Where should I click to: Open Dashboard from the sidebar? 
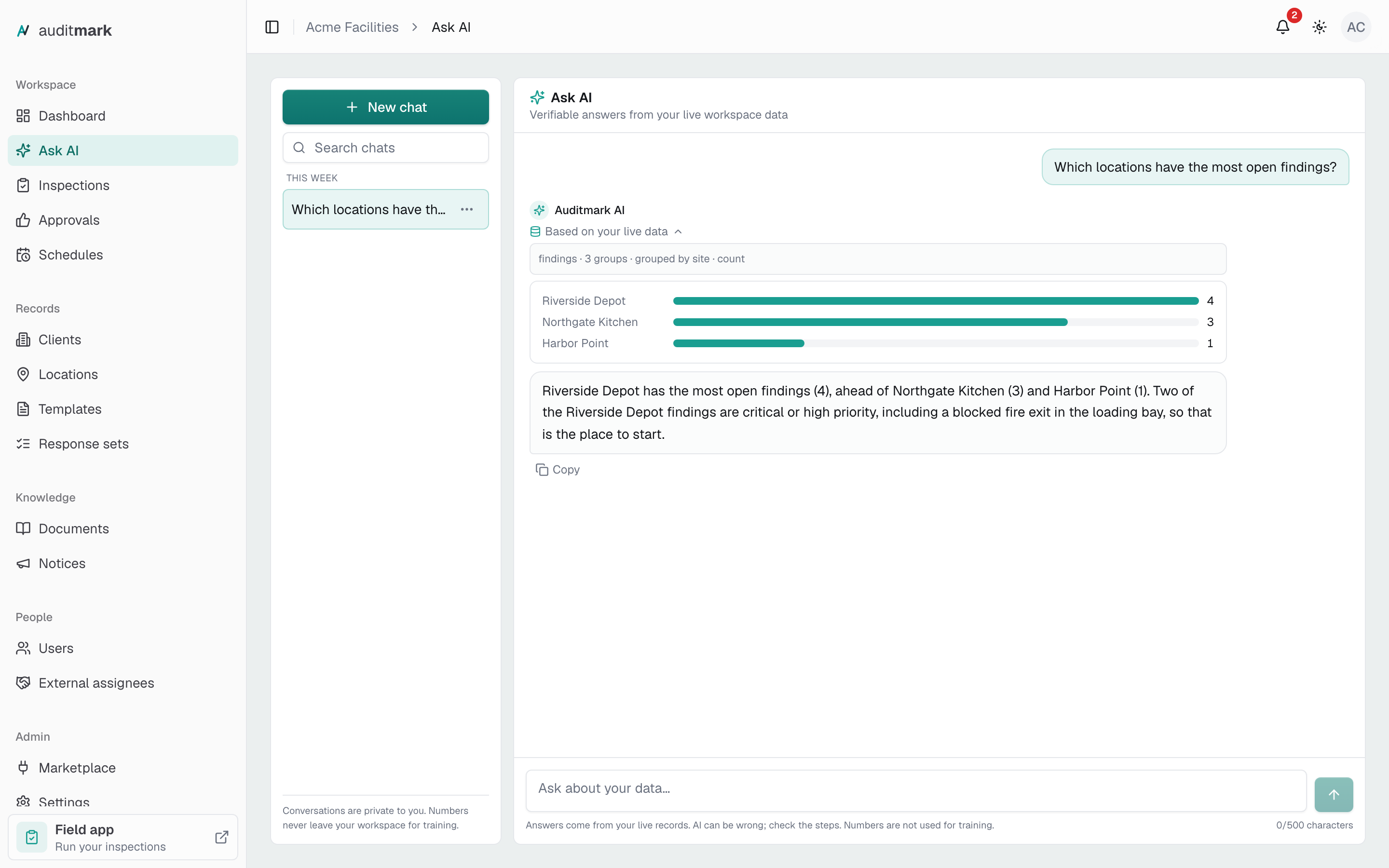(123, 116)
